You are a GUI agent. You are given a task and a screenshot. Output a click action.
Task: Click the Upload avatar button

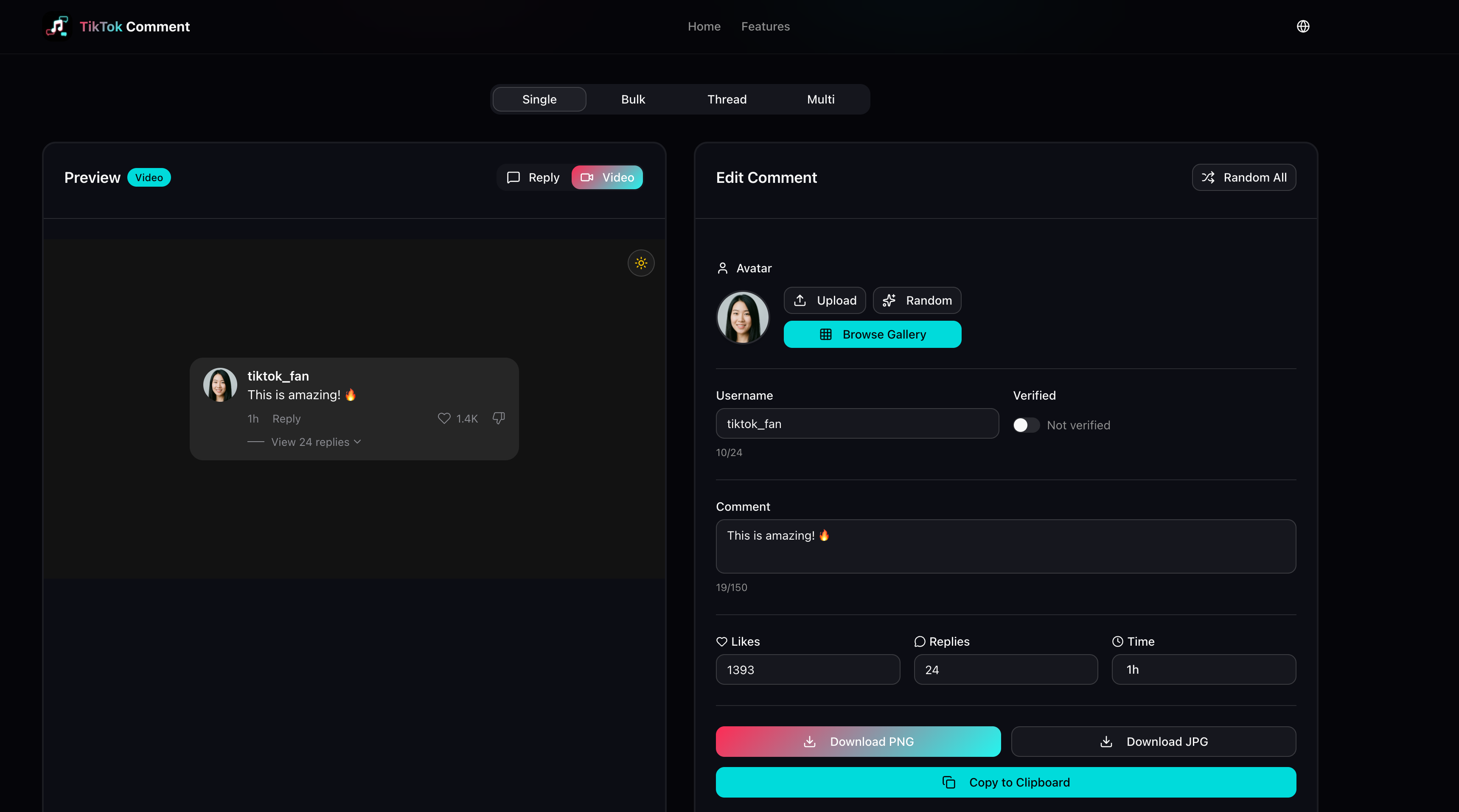point(824,301)
